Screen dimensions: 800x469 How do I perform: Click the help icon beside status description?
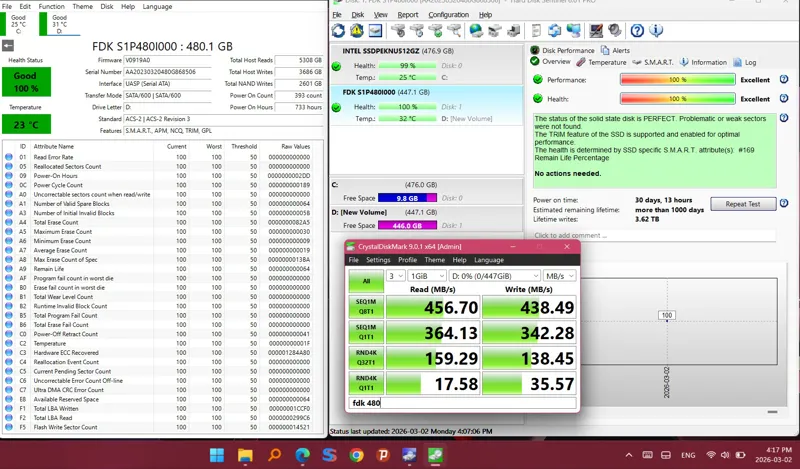click(784, 118)
